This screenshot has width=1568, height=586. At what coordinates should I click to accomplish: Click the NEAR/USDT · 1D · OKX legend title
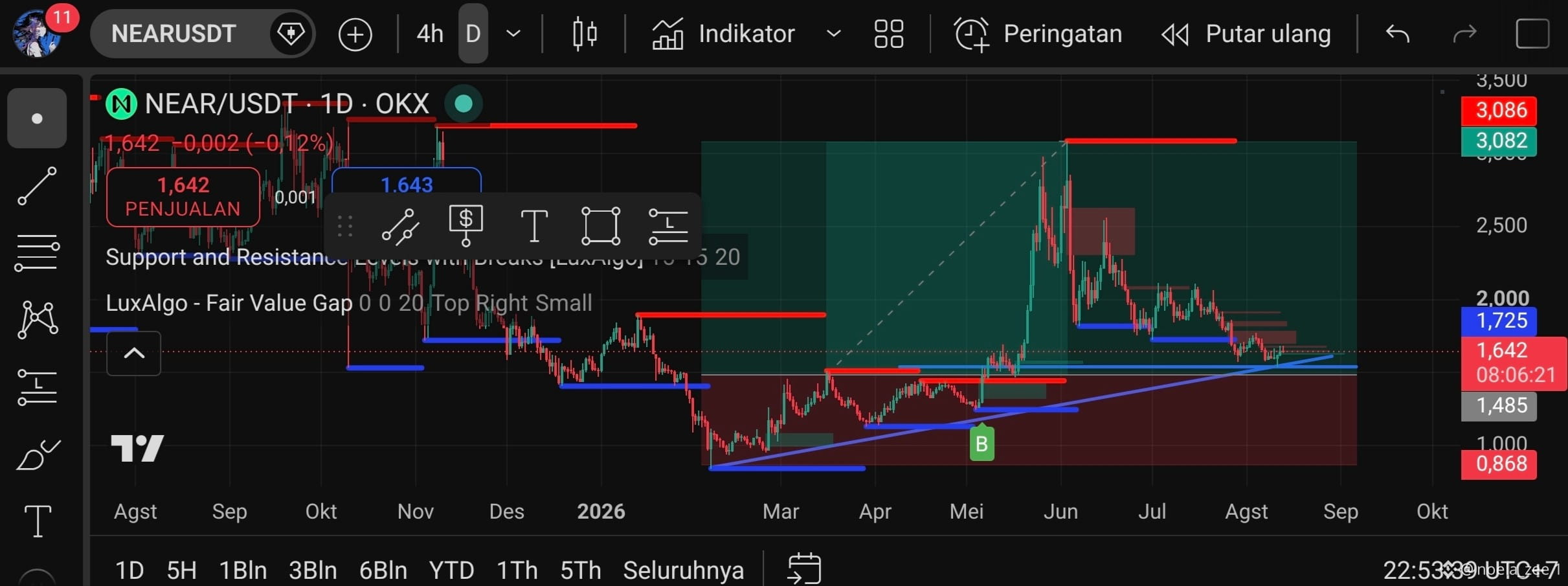287,104
